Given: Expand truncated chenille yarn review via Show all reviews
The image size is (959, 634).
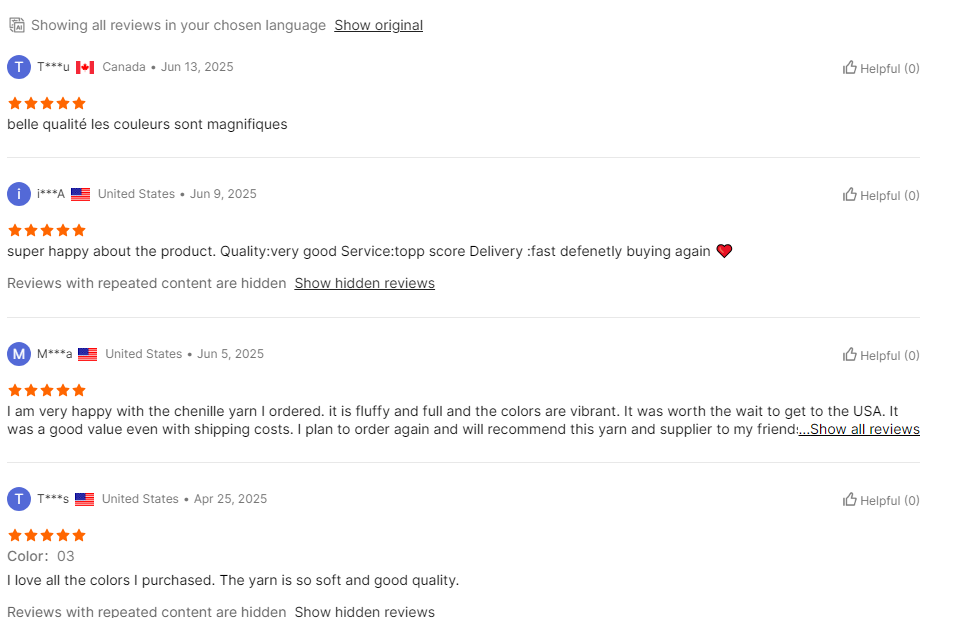Looking at the screenshot, I should point(859,429).
